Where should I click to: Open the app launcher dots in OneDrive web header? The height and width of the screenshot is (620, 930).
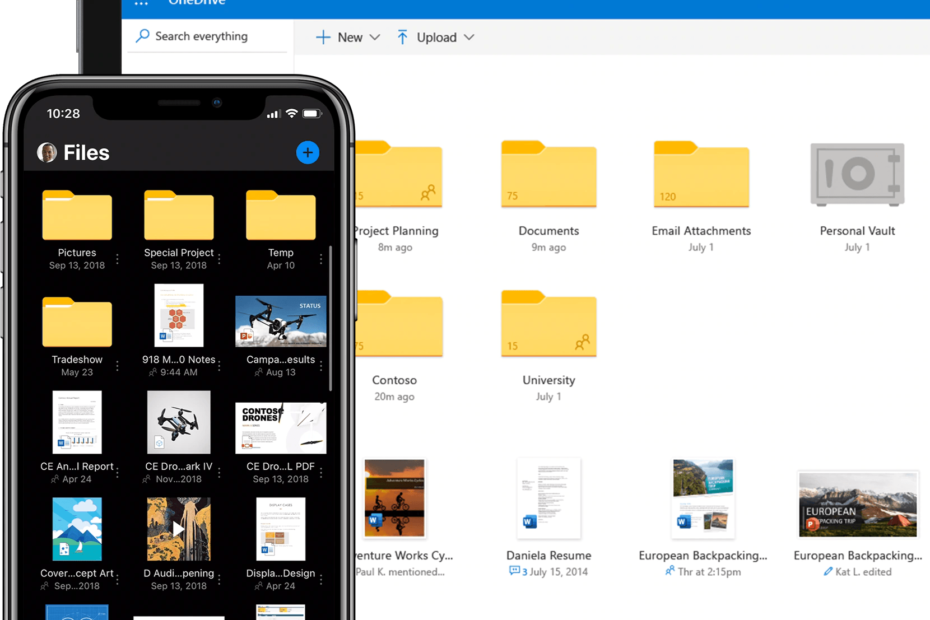click(x=141, y=3)
